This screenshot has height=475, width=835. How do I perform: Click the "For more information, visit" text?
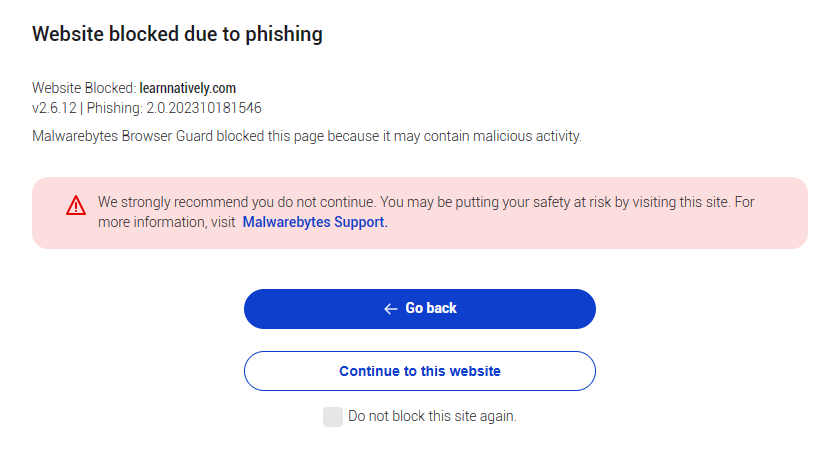(x=166, y=222)
